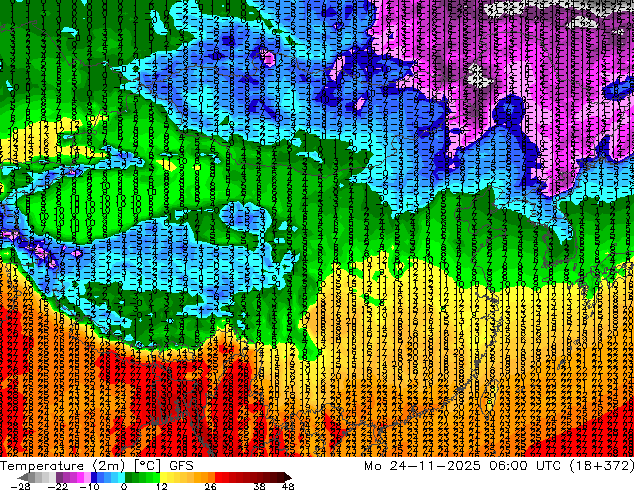Click the "[°C]" unit label

[148, 466]
